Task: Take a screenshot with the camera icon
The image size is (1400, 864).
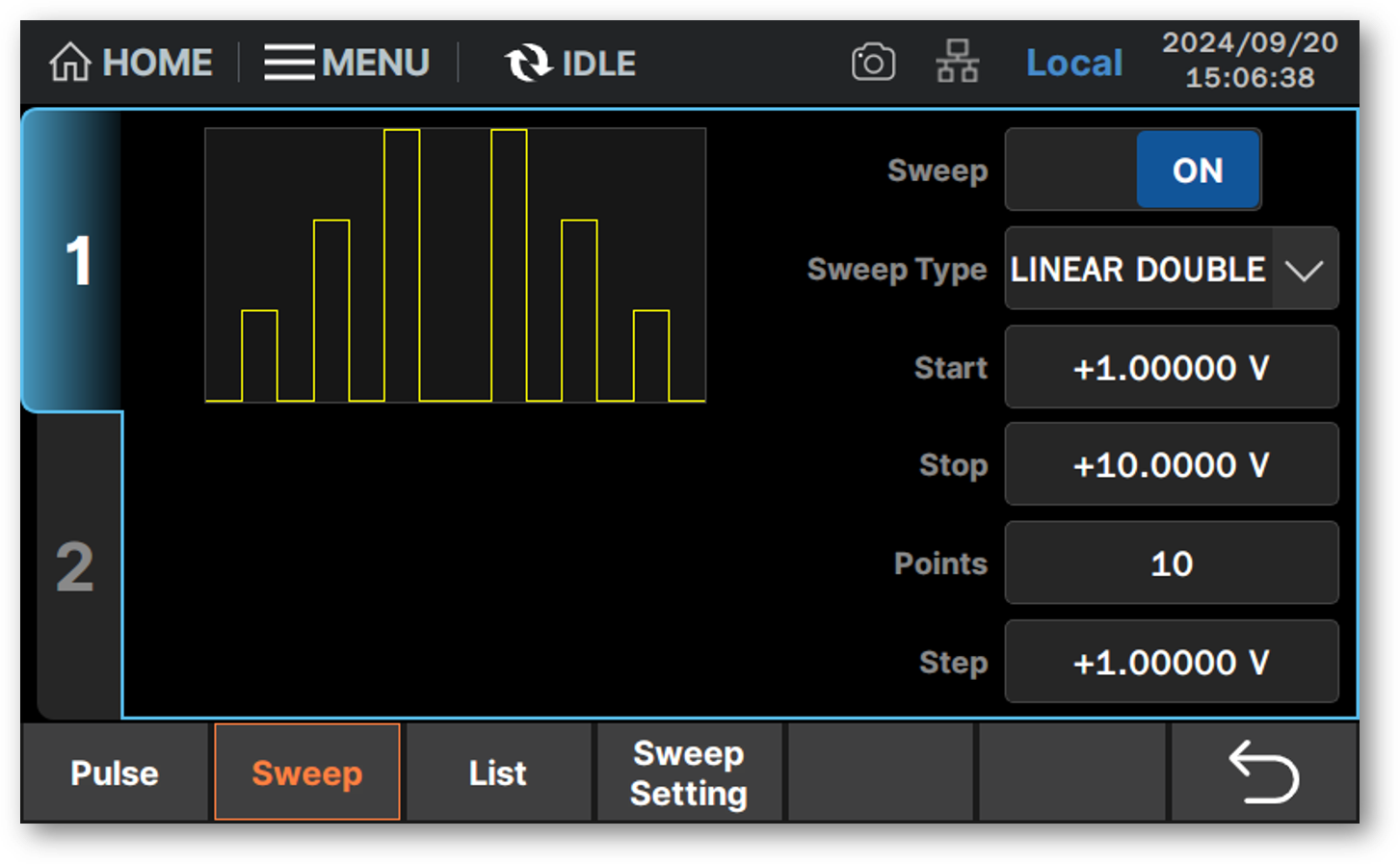Action: [x=873, y=64]
